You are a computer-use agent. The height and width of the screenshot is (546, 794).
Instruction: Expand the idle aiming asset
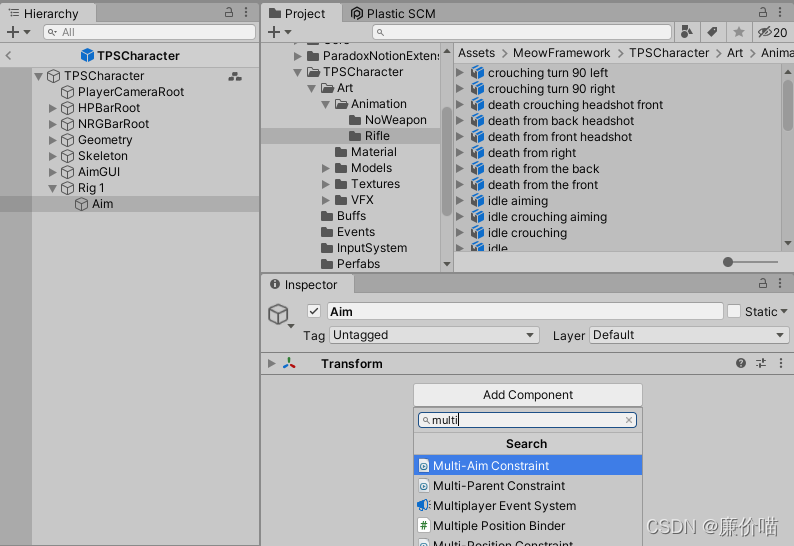point(460,201)
